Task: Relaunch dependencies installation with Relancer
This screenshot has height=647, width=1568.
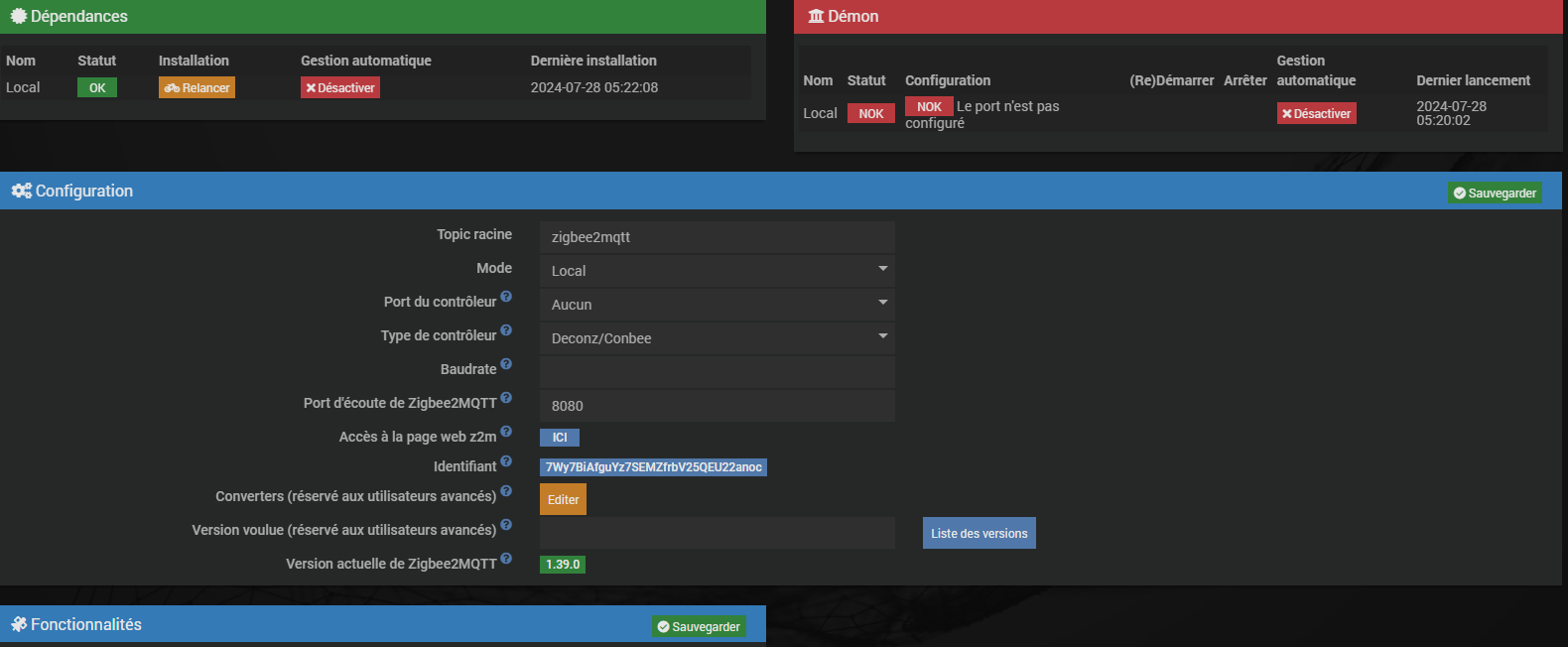Action: 196,87
